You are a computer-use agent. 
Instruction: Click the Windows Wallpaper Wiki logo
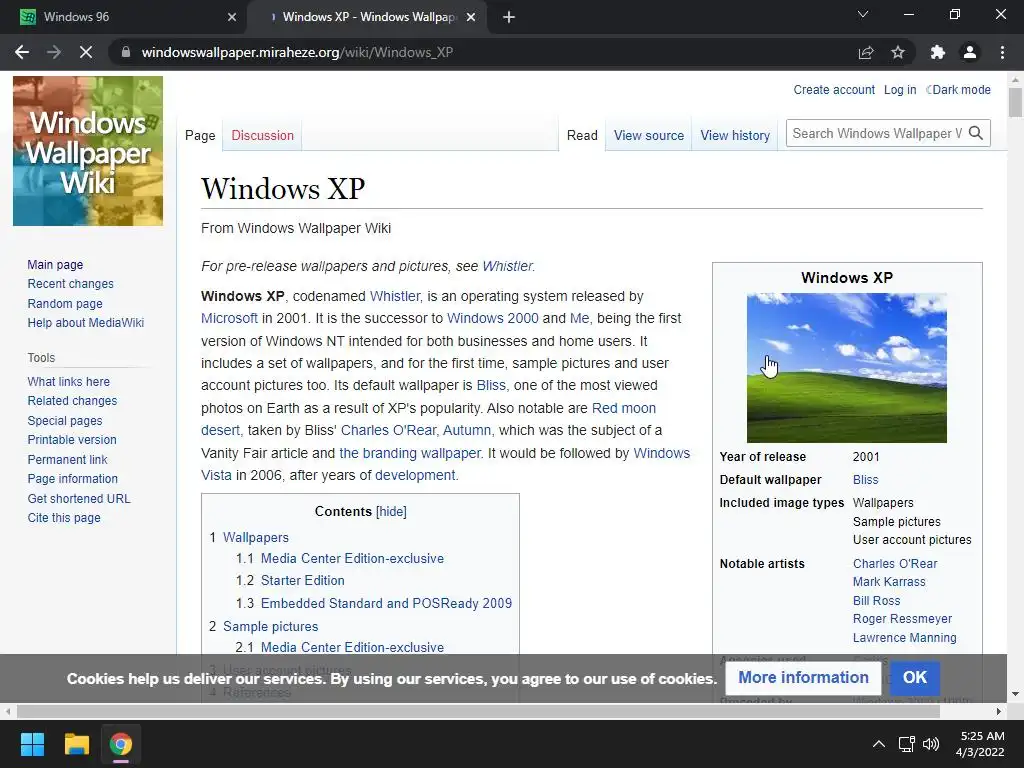[88, 151]
